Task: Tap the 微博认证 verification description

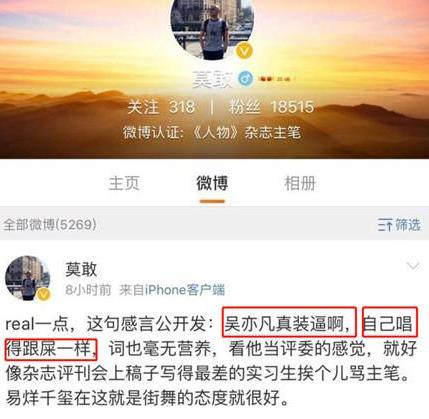Action: pyautogui.click(x=212, y=133)
